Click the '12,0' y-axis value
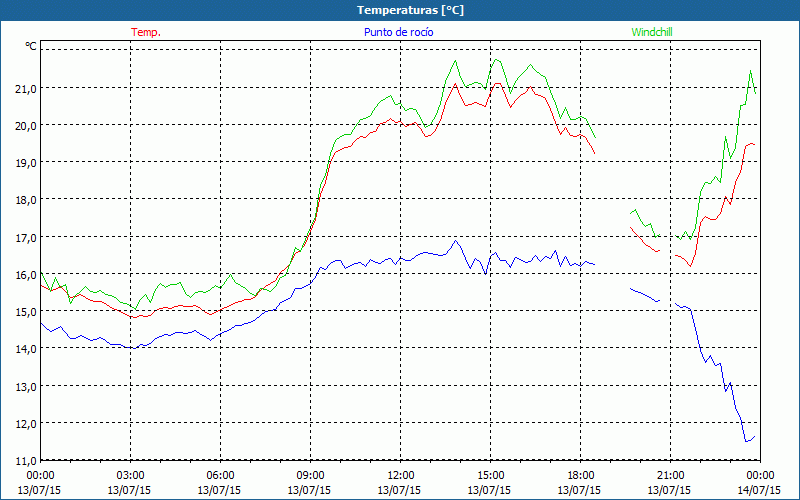The height and width of the screenshot is (500, 800). click(x=27, y=423)
